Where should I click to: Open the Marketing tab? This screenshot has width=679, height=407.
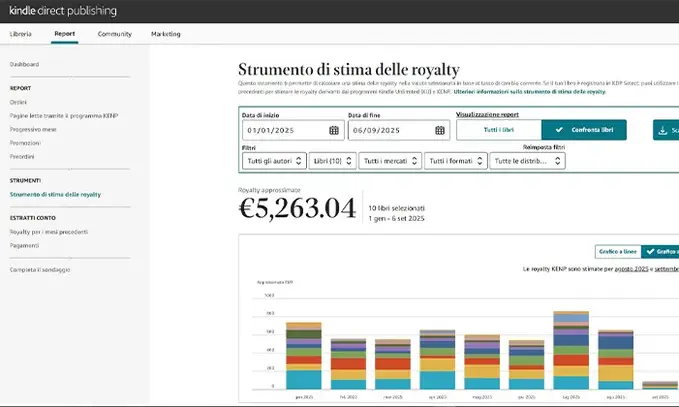coord(165,34)
